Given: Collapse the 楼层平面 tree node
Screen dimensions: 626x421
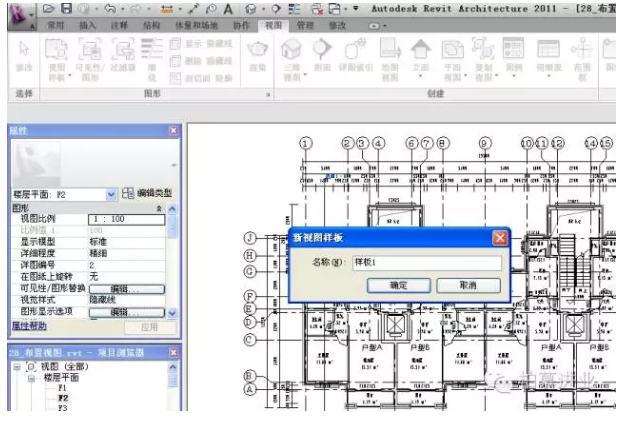Looking at the screenshot, I should tap(31, 378).
